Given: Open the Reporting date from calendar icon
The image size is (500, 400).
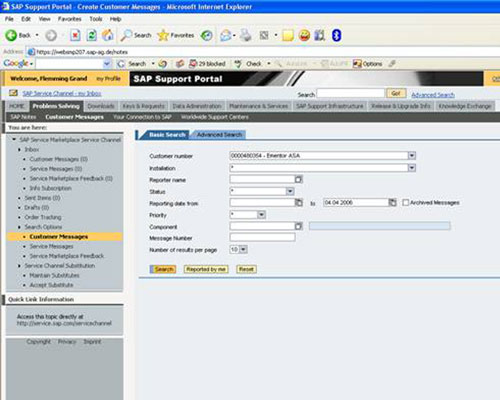Looking at the screenshot, I should [x=299, y=202].
